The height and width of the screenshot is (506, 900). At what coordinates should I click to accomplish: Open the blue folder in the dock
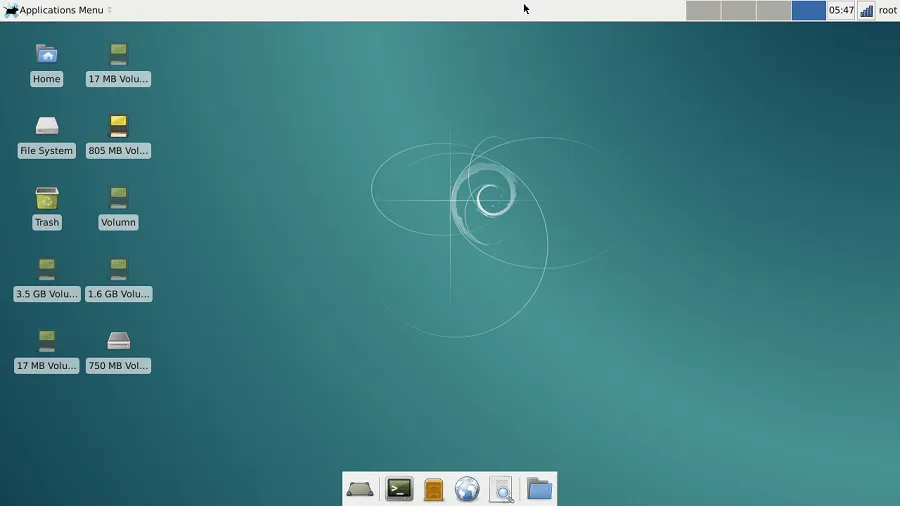click(x=539, y=489)
